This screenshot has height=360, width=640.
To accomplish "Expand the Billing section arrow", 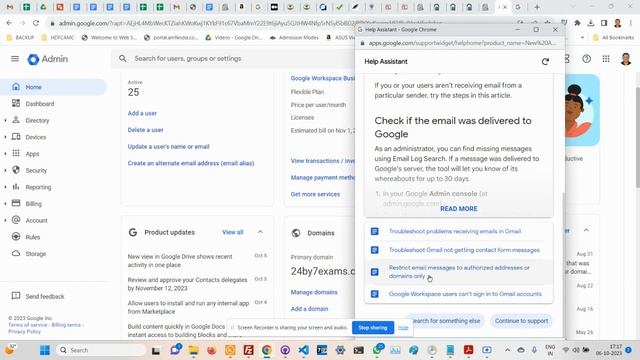I will pos(5,204).
